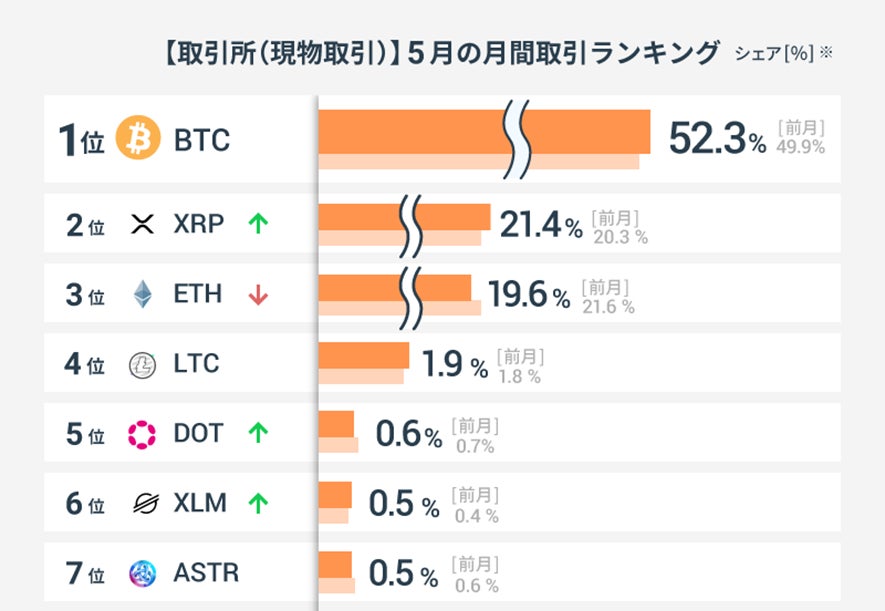Click the LTC orange share bar
Image resolution: width=885 pixels, height=611 pixels.
(363, 355)
